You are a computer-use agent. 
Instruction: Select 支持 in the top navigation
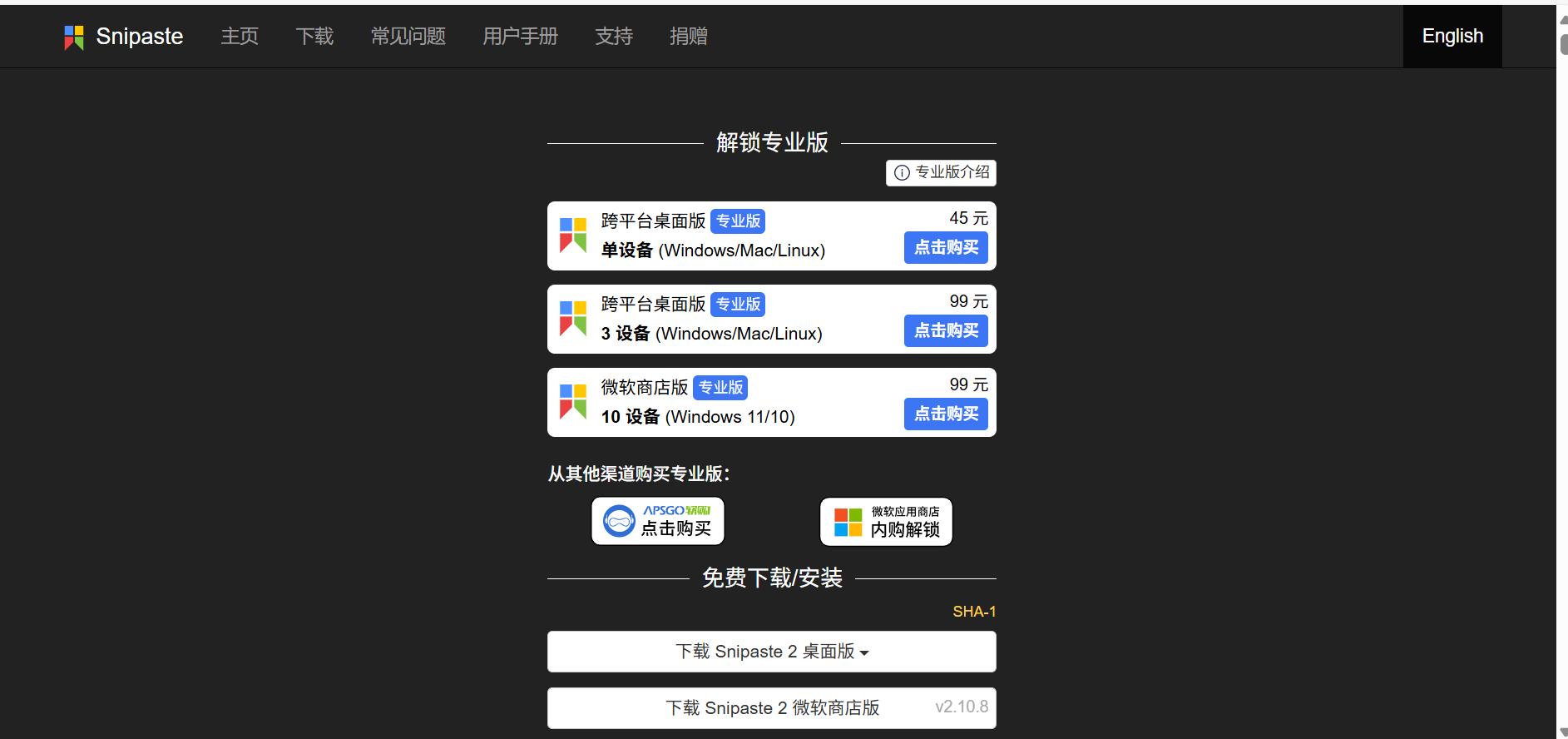(614, 37)
